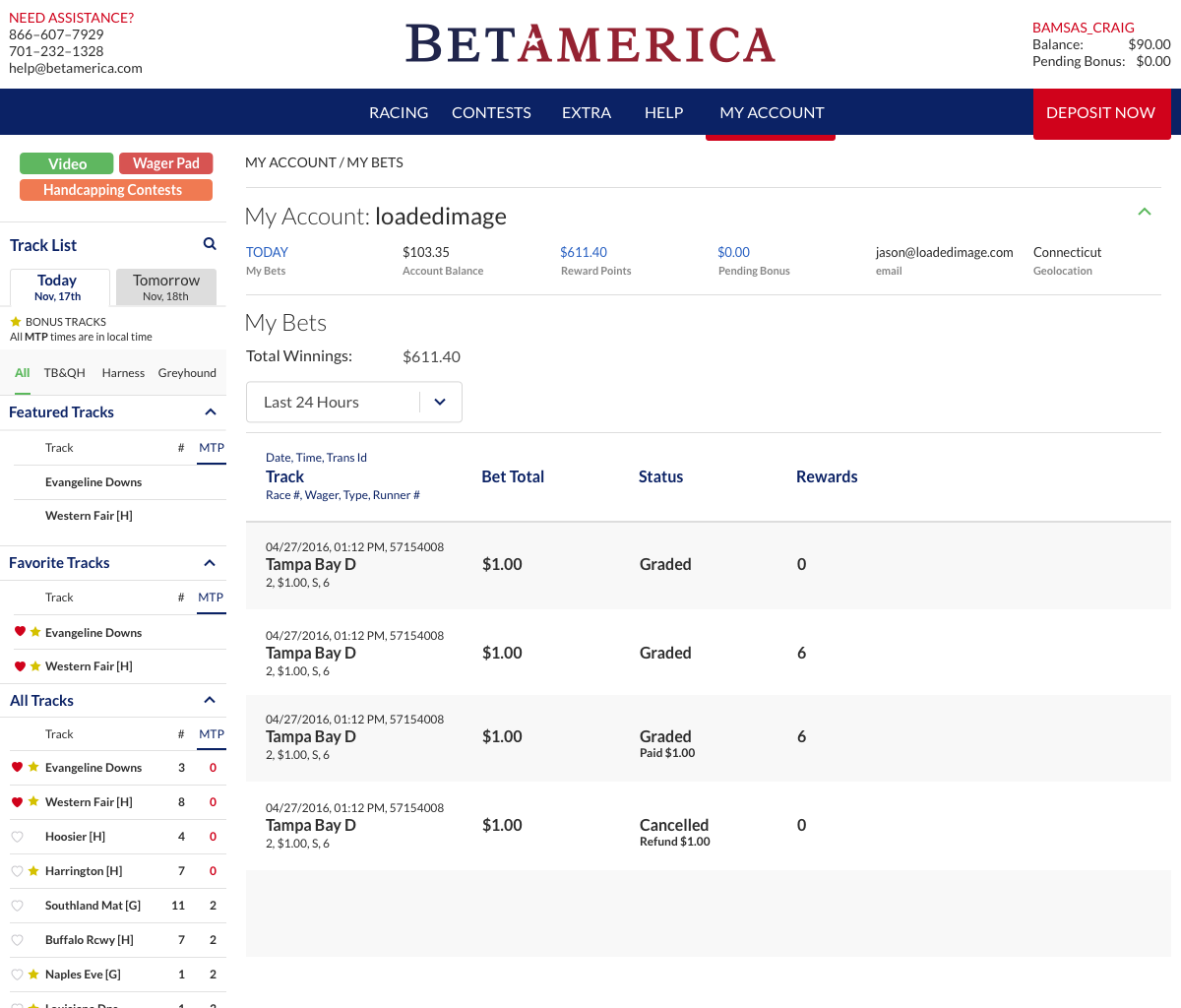Open Handcapping Contests

coord(116,190)
